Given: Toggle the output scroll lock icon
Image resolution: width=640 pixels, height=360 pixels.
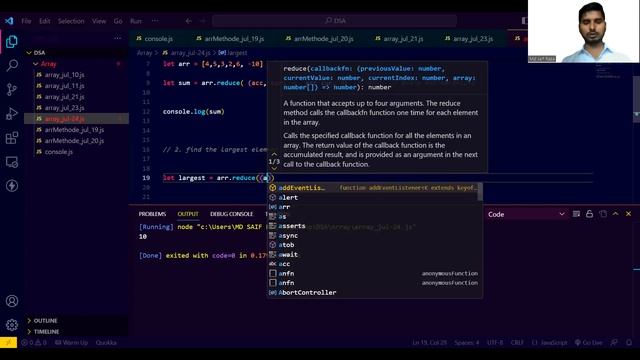Looking at the screenshot, I should click(589, 214).
